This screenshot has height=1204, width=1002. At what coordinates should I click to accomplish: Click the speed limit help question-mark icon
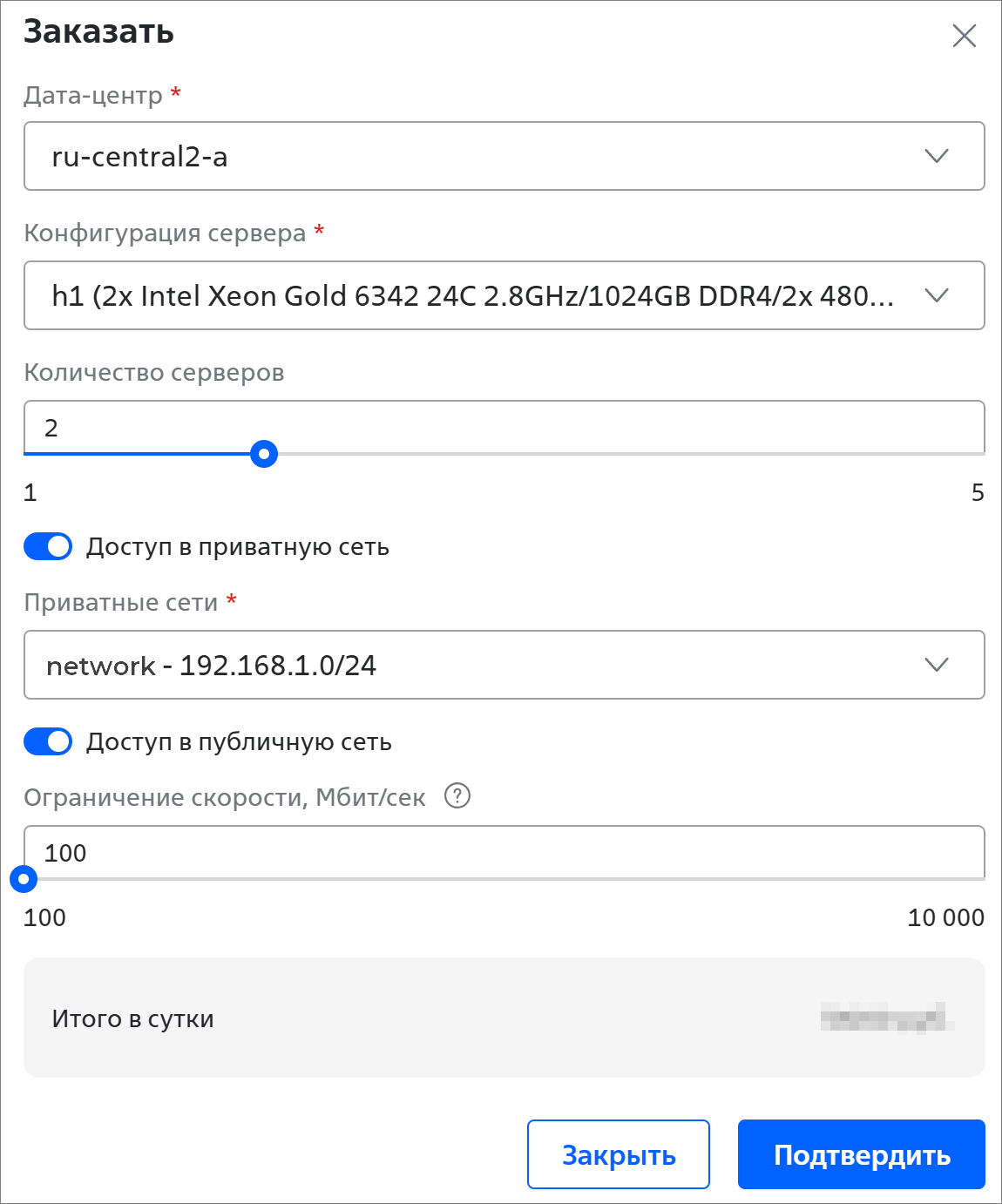457,795
